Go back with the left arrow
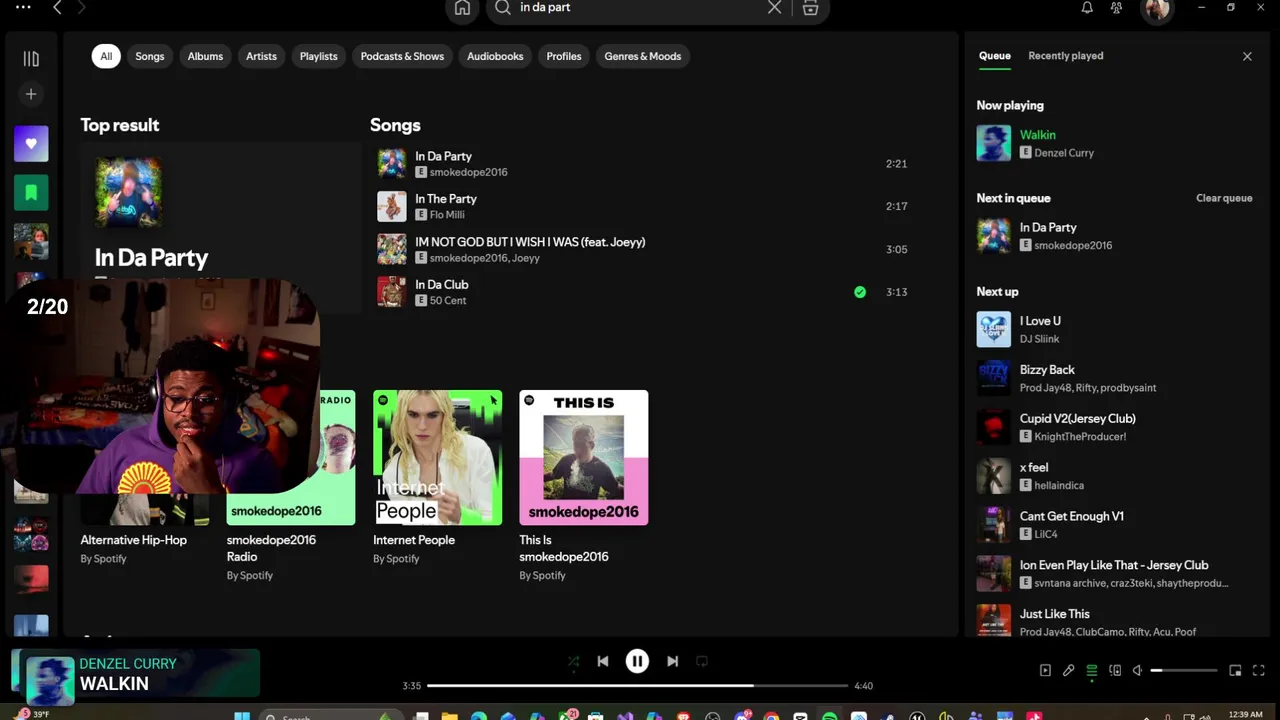The height and width of the screenshot is (720, 1280). coord(57,8)
